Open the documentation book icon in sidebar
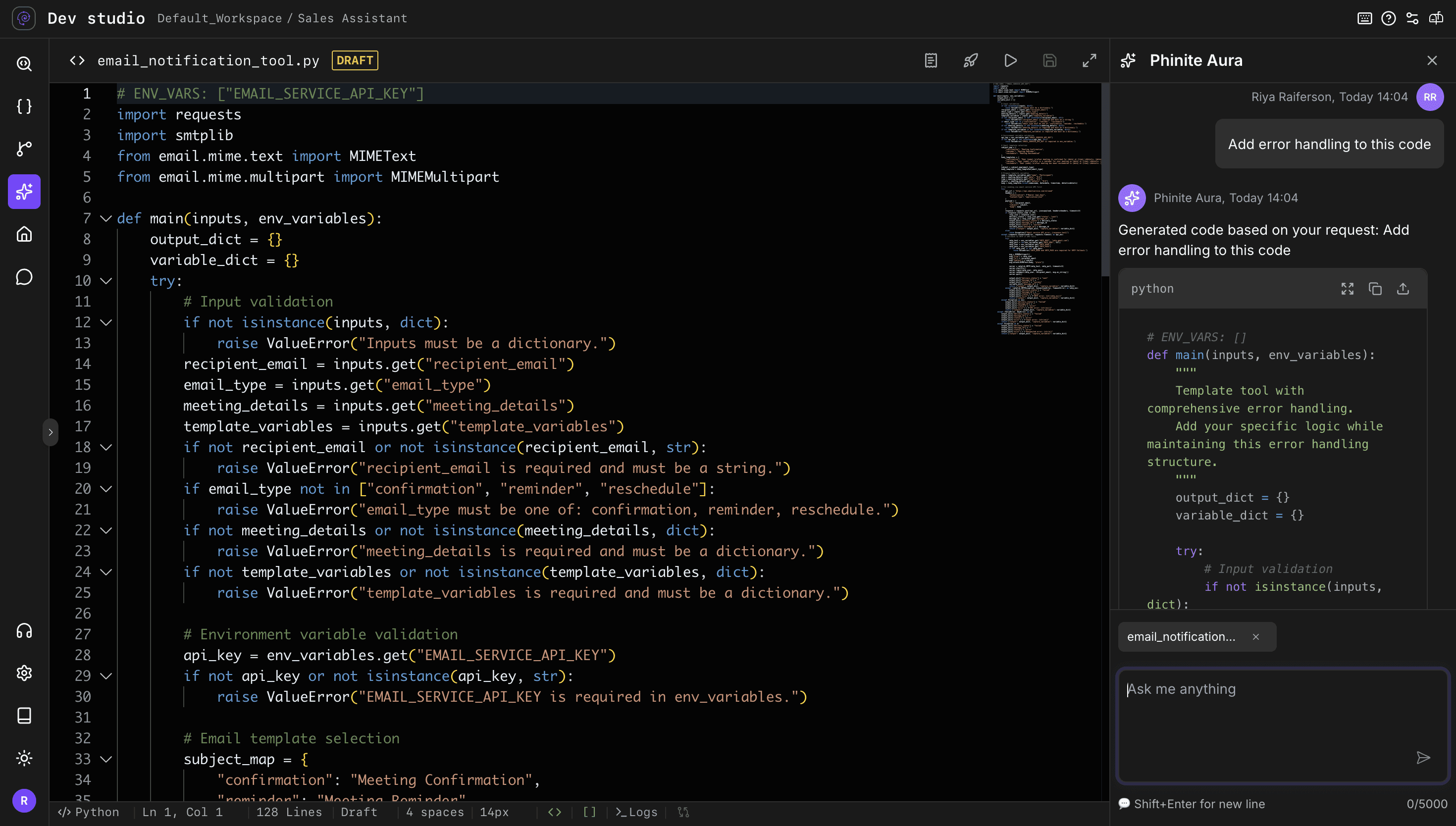This screenshot has width=1456, height=826. click(x=24, y=716)
